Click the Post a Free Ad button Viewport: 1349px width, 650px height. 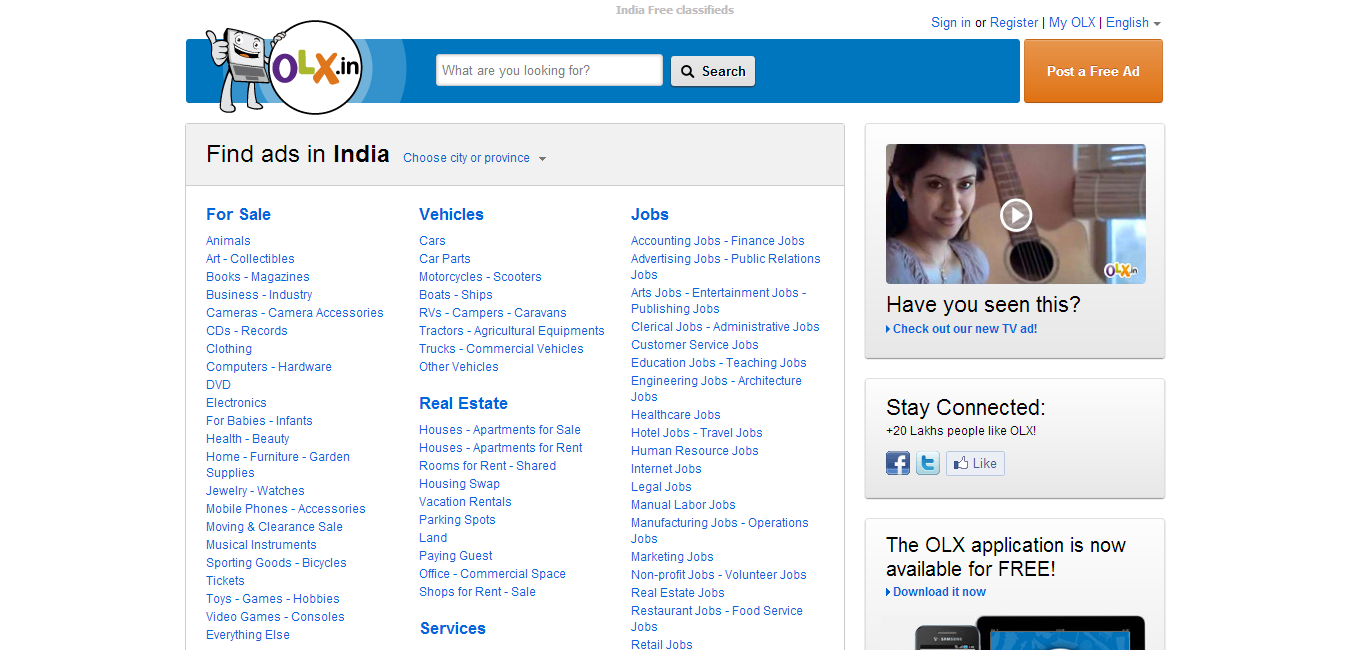click(x=1093, y=71)
